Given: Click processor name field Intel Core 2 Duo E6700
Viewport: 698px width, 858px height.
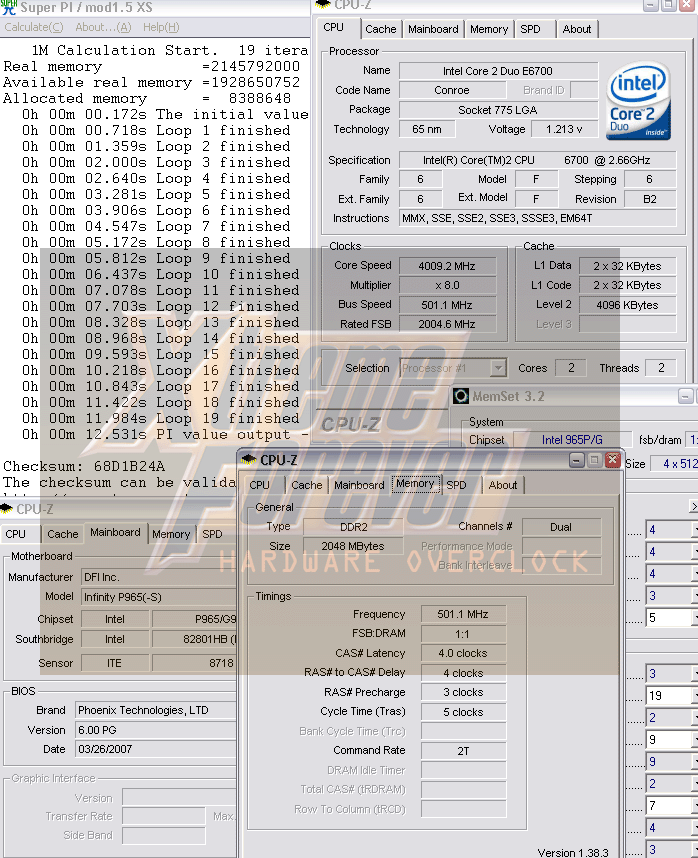Looking at the screenshot, I should [x=498, y=71].
